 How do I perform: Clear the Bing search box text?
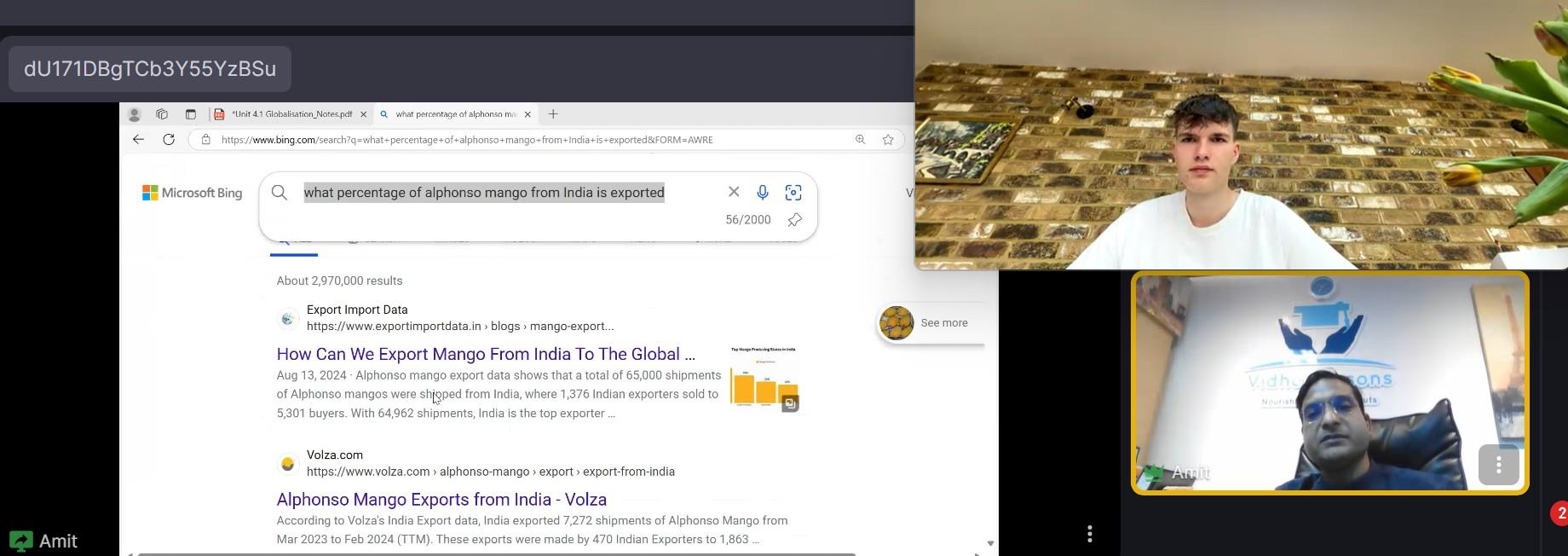[734, 192]
